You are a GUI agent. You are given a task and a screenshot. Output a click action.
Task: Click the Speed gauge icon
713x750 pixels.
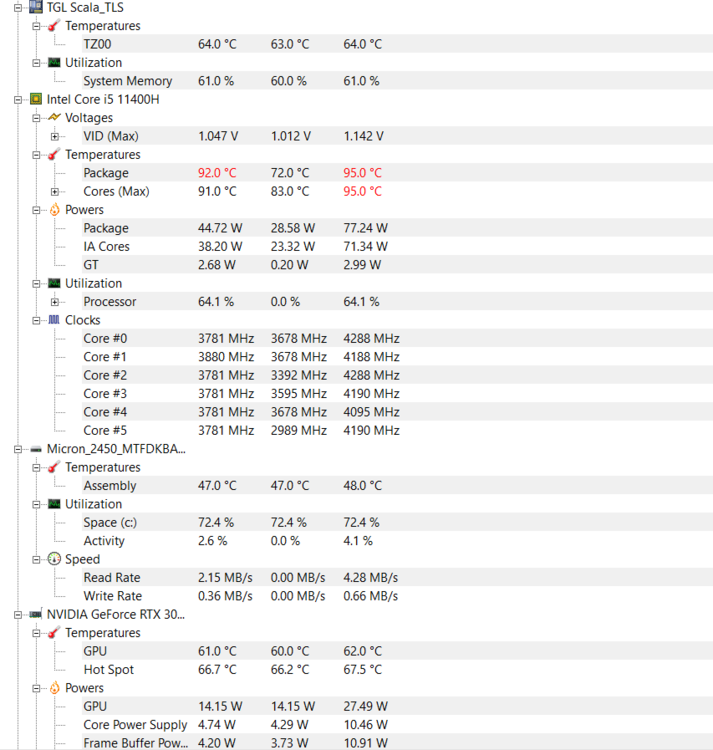[x=55, y=559]
